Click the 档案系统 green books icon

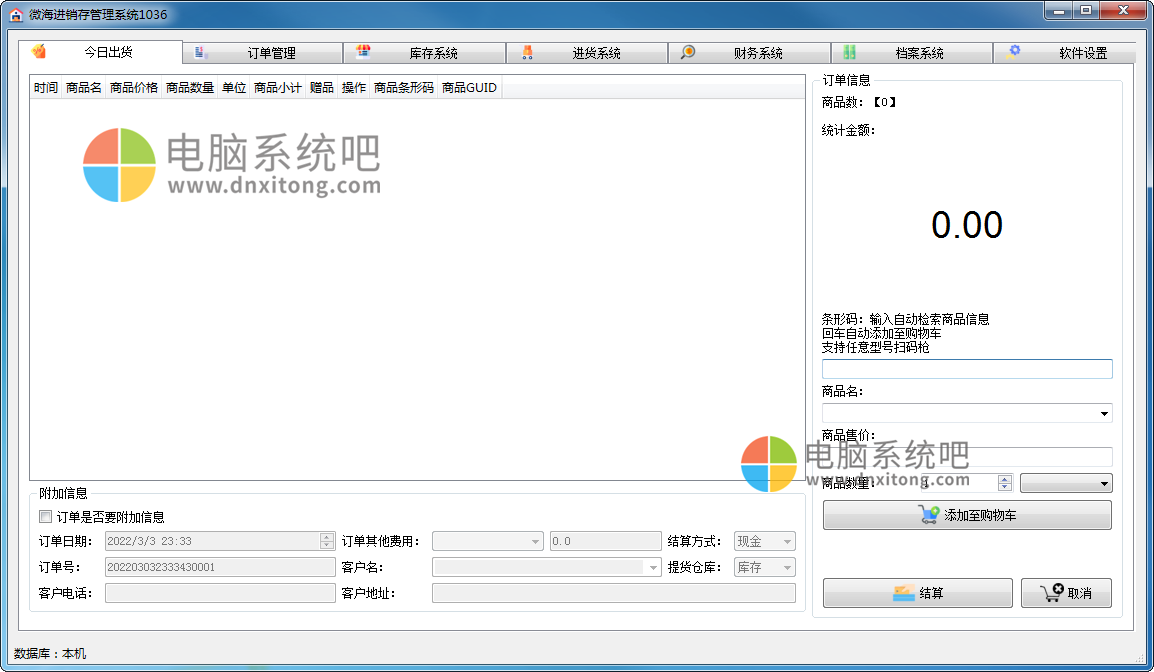coord(849,52)
